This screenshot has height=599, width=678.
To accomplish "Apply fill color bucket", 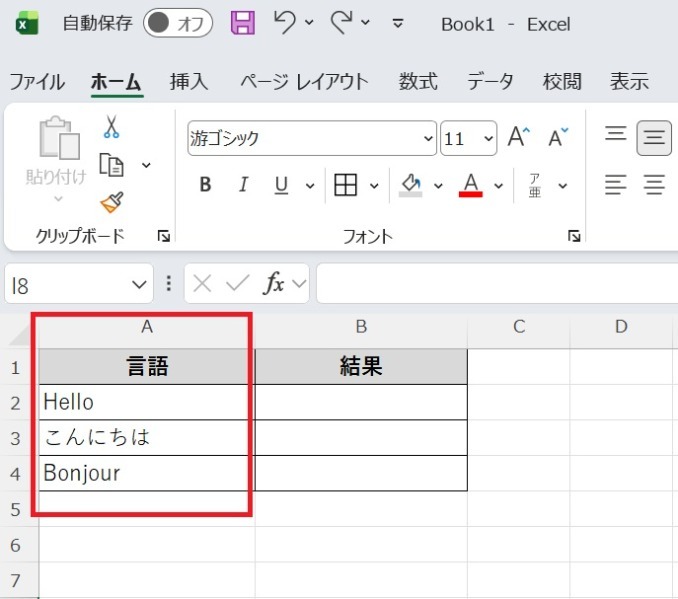I will [410, 185].
